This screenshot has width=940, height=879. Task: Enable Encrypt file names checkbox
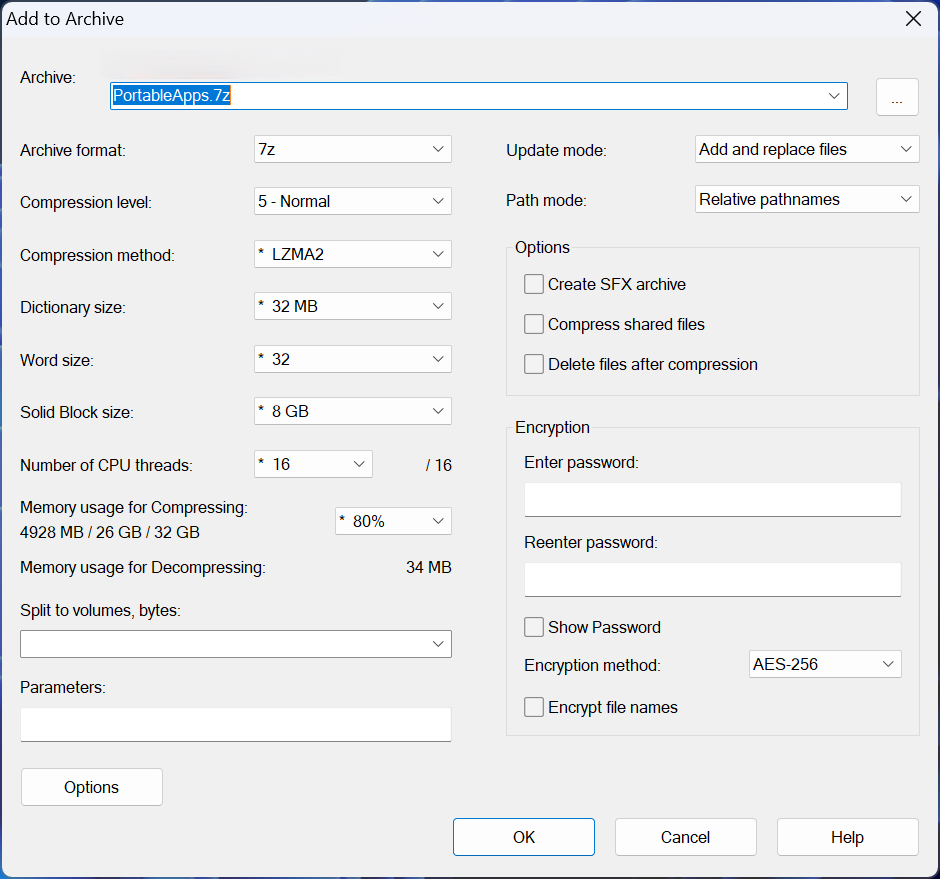[534, 707]
